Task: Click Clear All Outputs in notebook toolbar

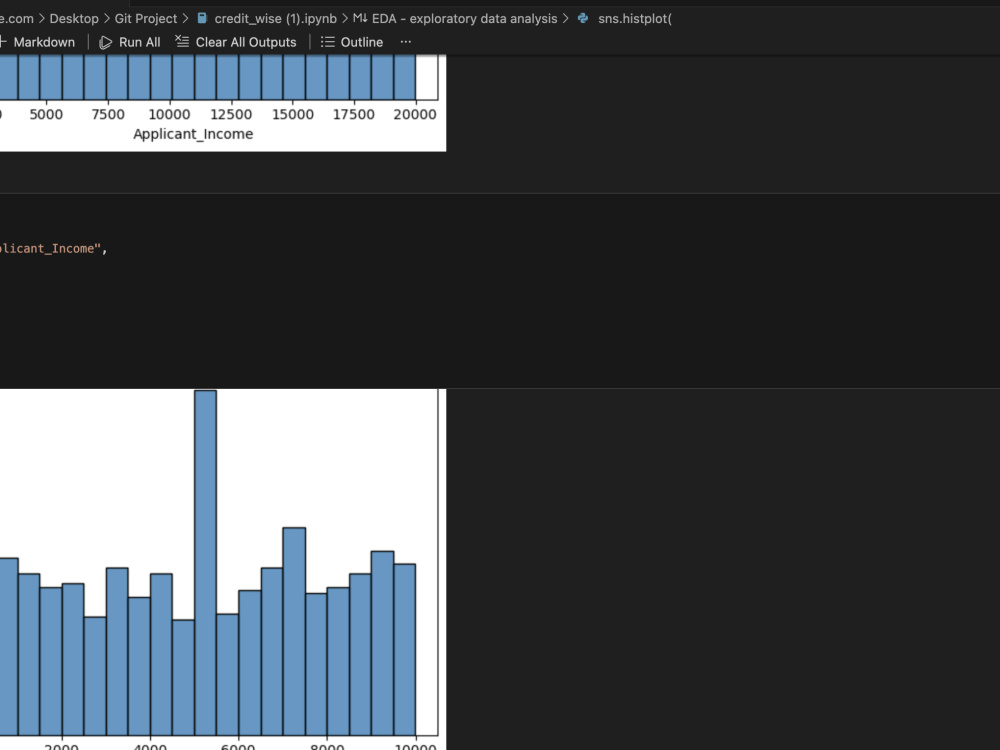Action: 236,42
